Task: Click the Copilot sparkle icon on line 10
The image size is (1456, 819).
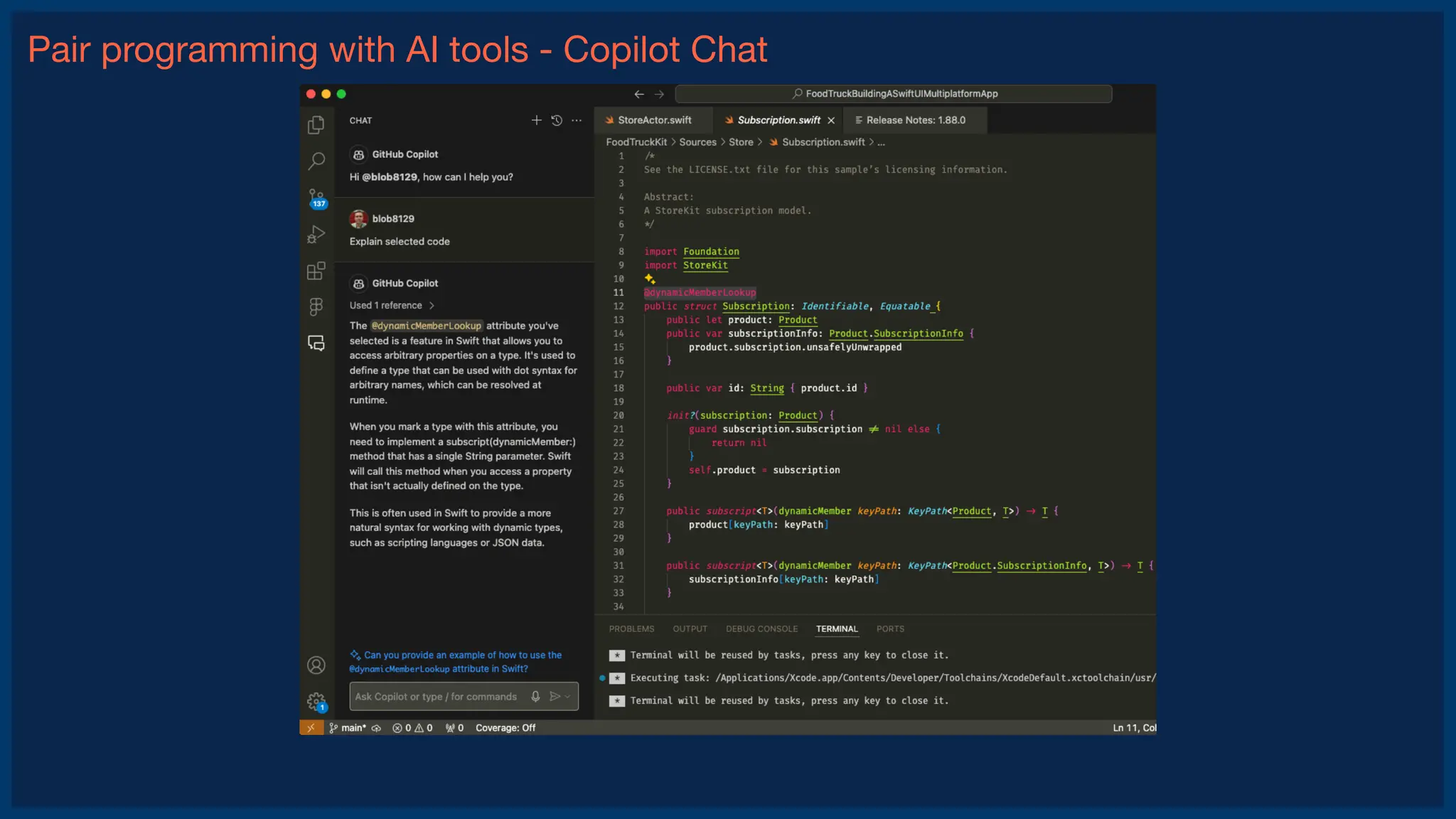Action: pyautogui.click(x=650, y=279)
